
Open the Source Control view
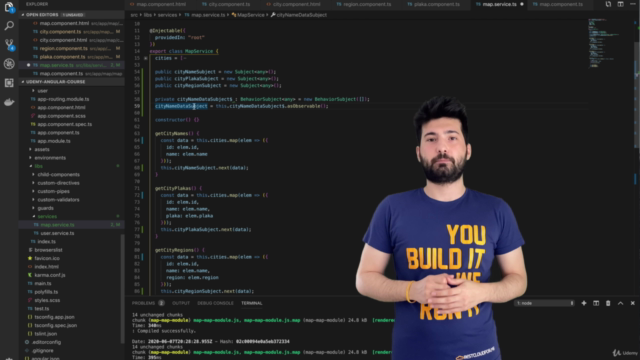click(x=9, y=44)
